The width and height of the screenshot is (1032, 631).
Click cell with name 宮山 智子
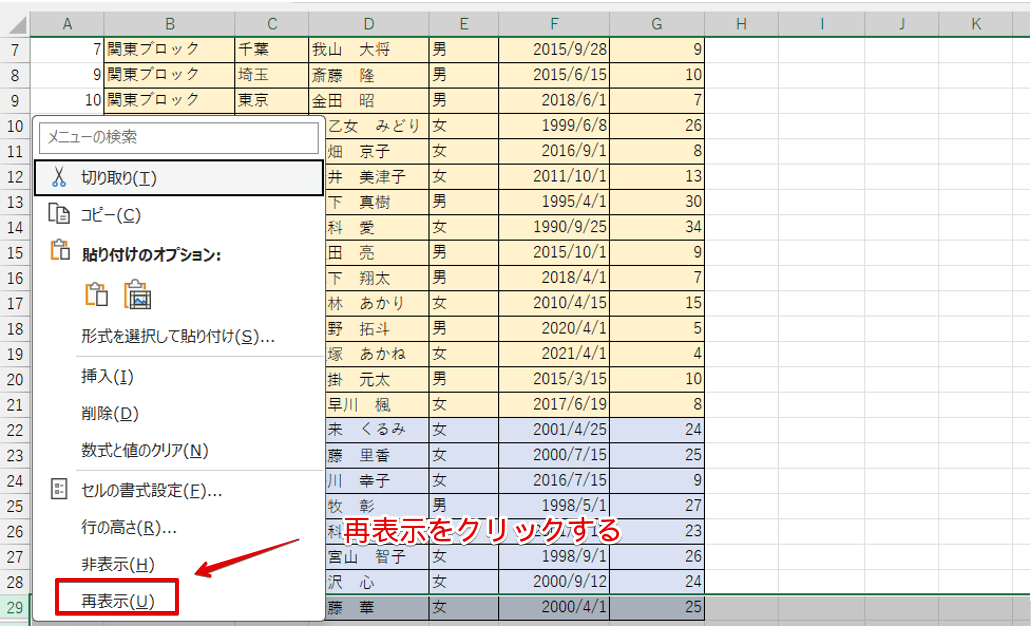[x=376, y=557]
